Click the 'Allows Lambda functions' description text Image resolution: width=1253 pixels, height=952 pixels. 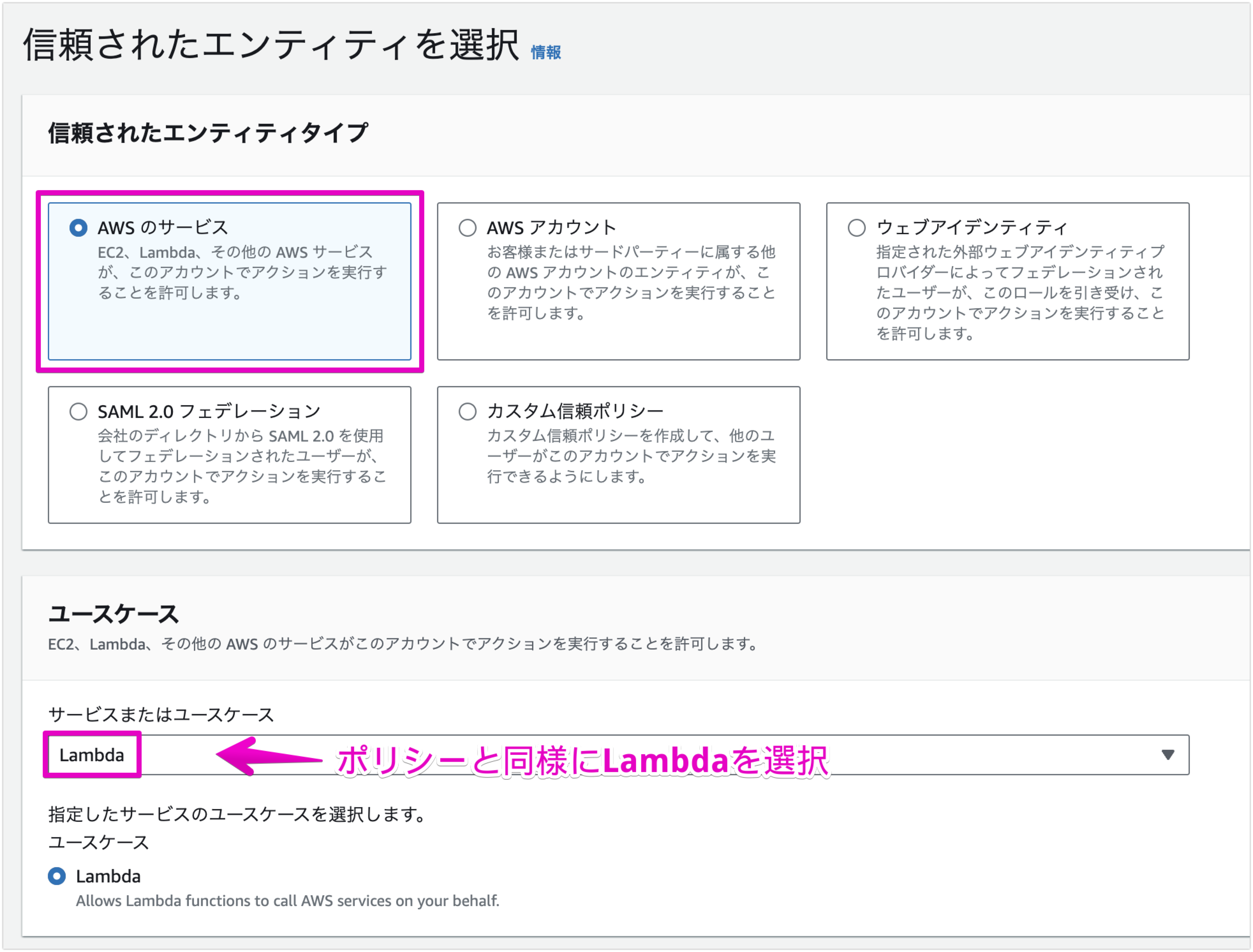288,901
